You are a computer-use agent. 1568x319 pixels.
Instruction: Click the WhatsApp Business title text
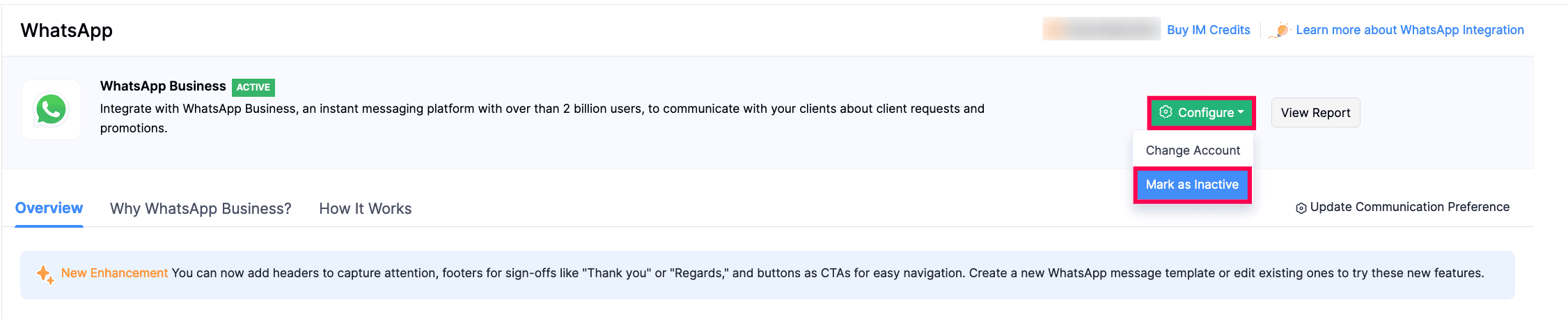tap(163, 86)
